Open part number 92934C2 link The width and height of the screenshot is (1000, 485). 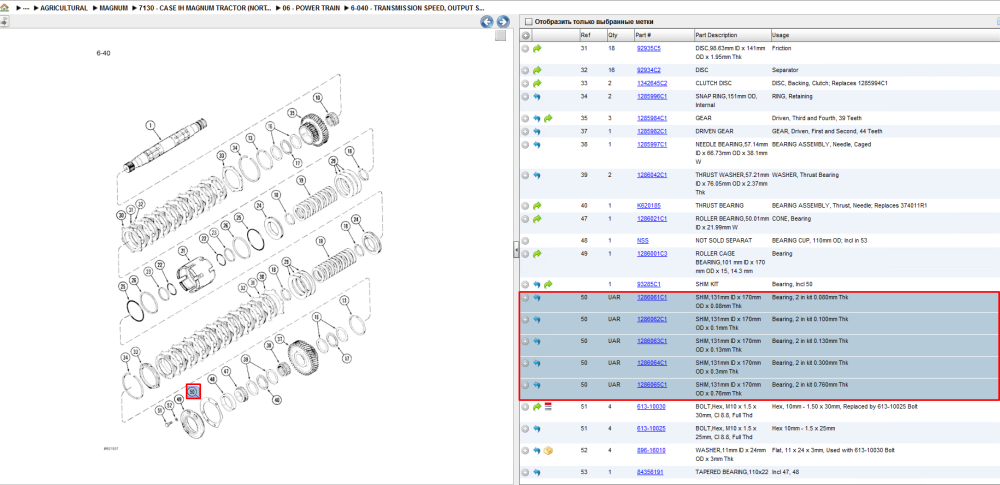coord(649,70)
